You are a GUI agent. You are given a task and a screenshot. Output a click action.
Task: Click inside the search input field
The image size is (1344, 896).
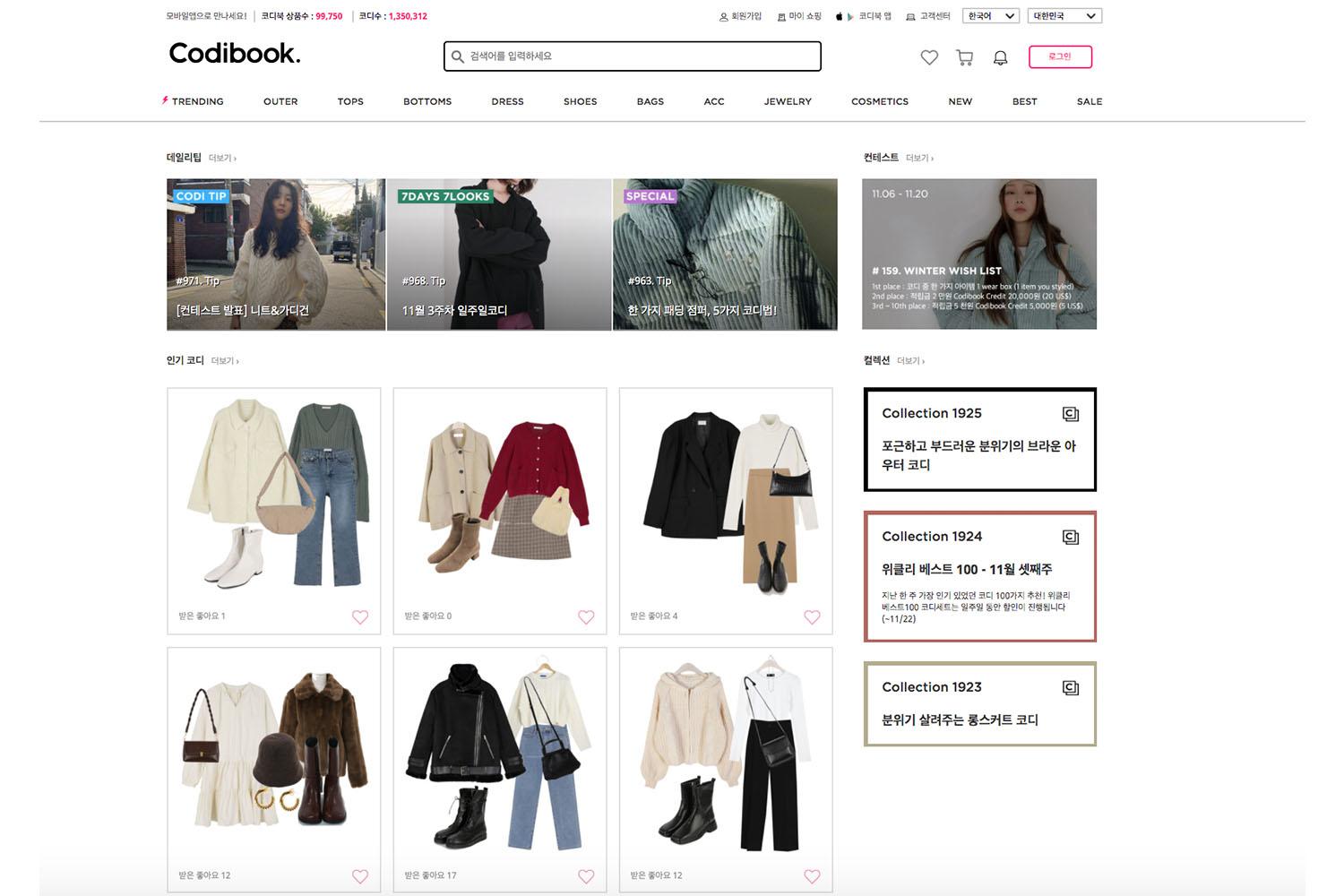[x=632, y=56]
